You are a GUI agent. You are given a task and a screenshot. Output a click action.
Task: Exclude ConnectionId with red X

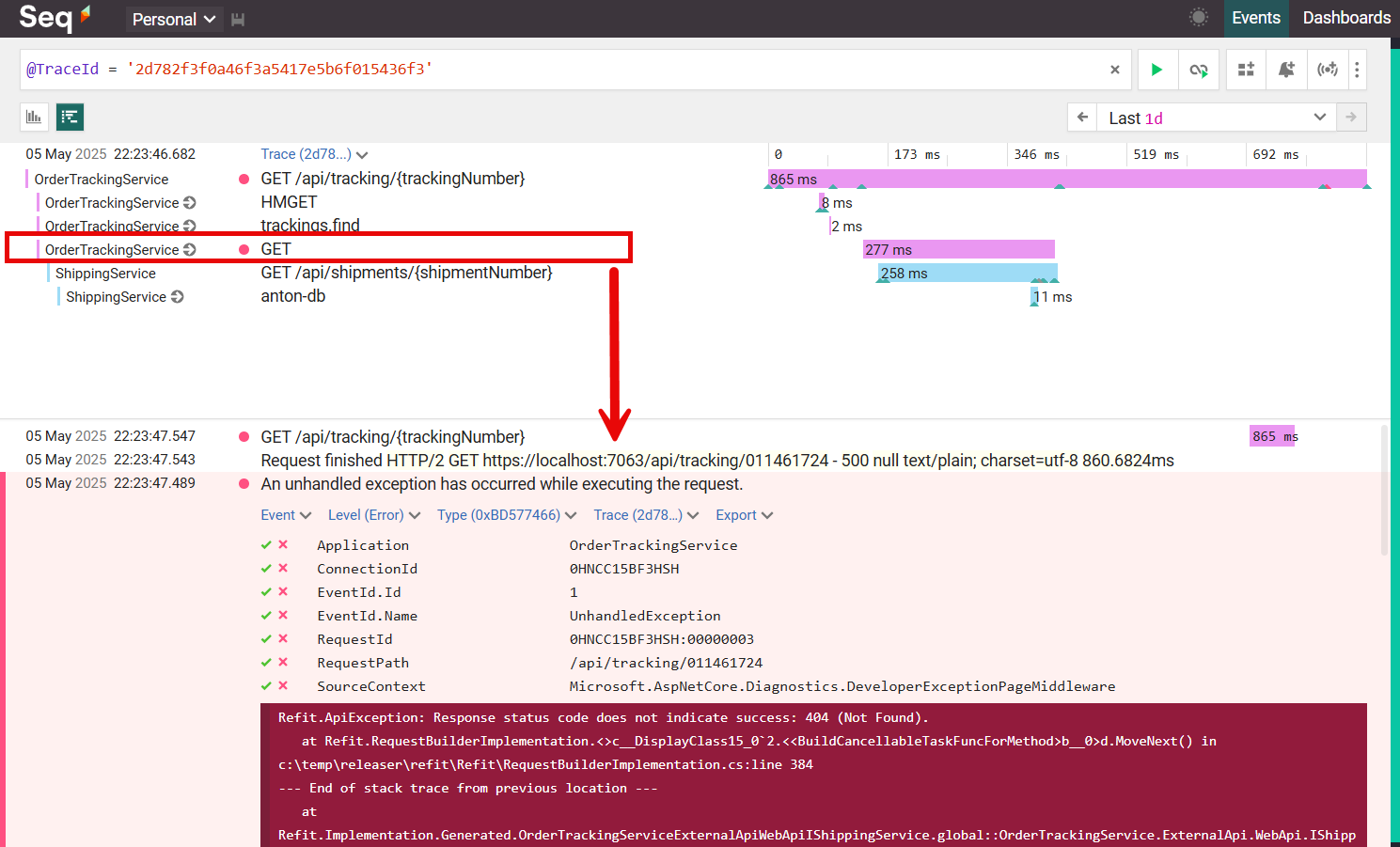283,569
